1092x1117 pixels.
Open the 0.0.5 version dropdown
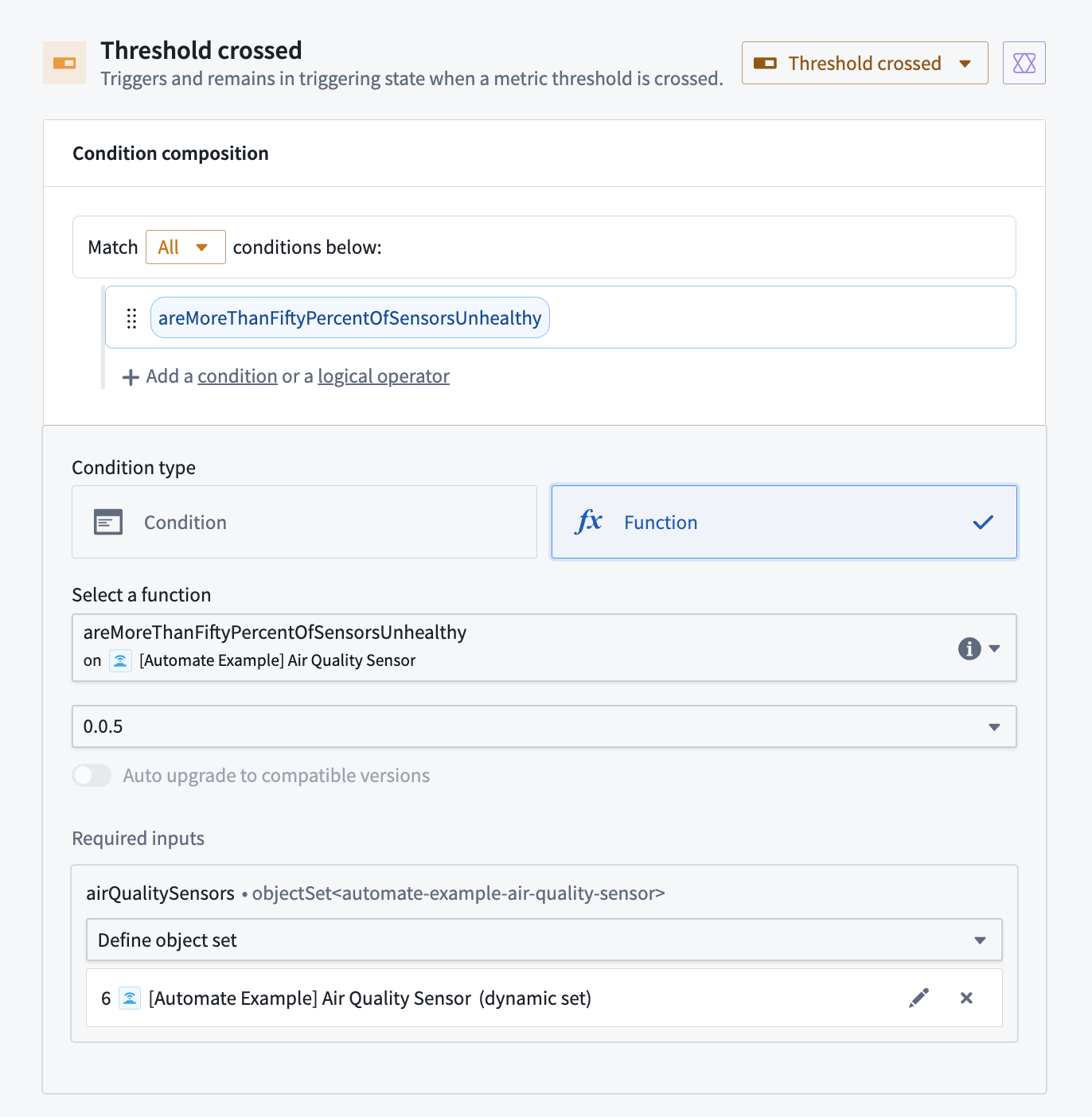pyautogui.click(x=544, y=726)
